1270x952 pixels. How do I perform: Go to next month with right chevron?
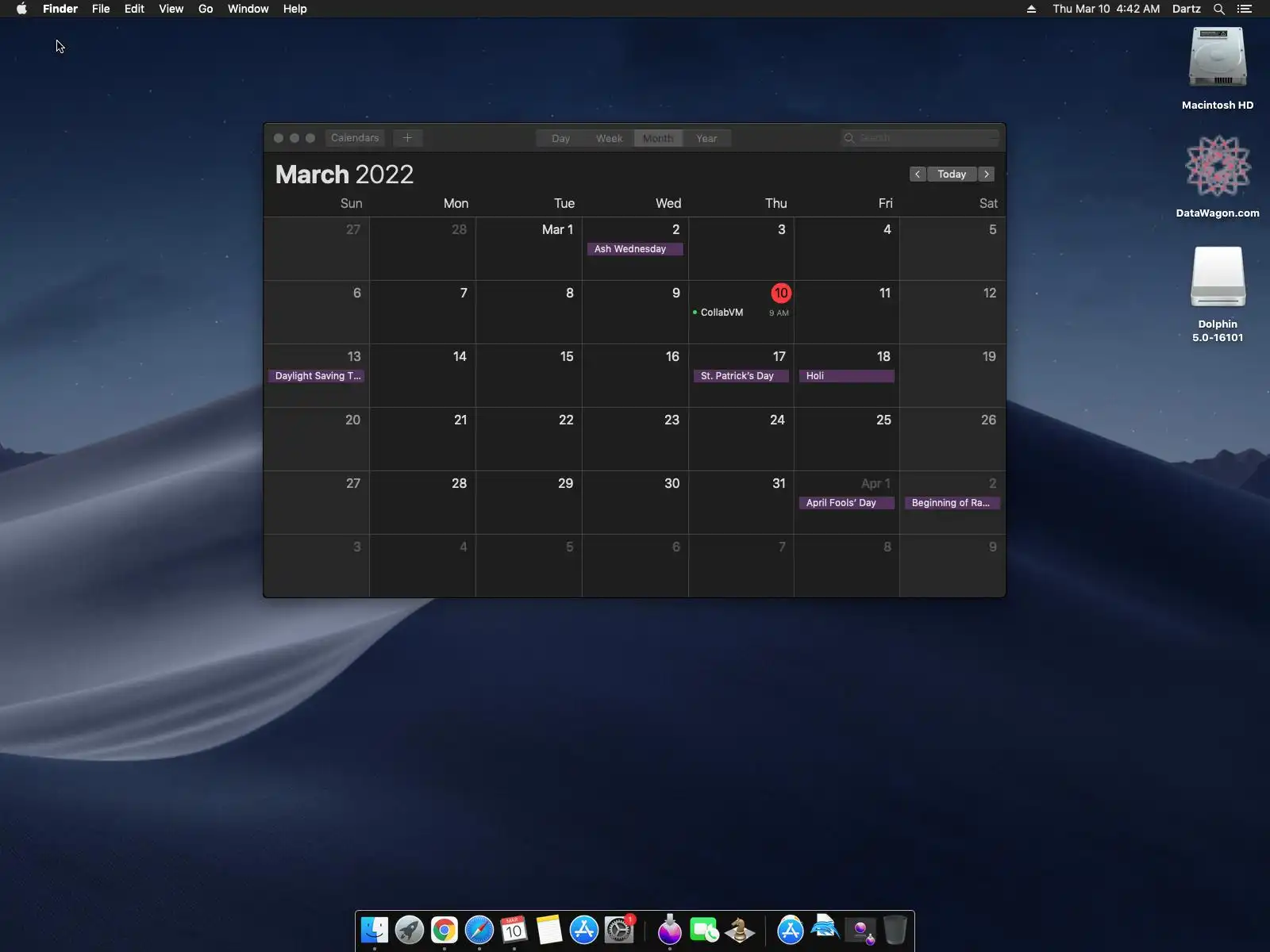point(987,174)
